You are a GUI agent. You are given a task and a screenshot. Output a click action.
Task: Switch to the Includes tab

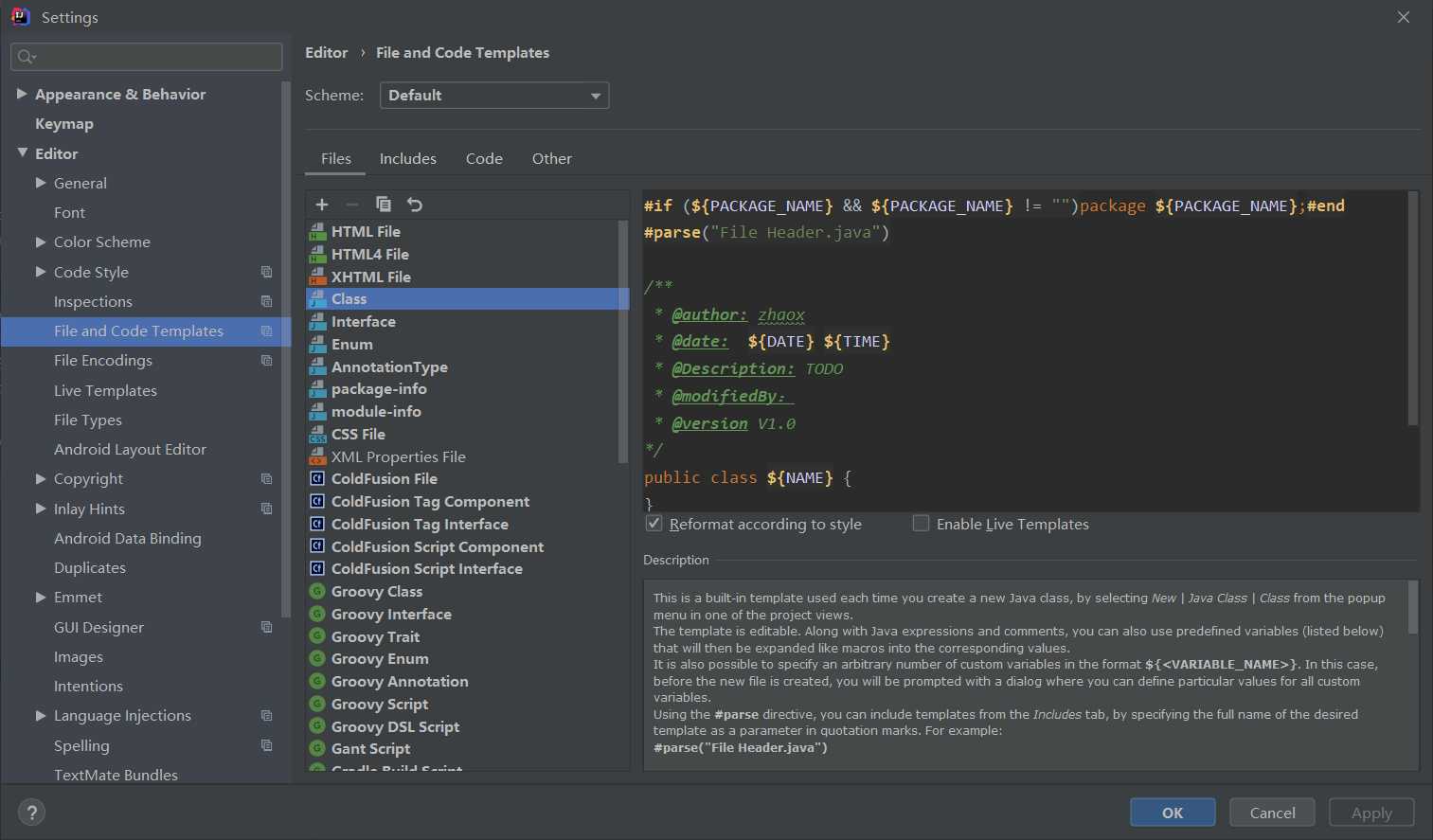click(408, 159)
